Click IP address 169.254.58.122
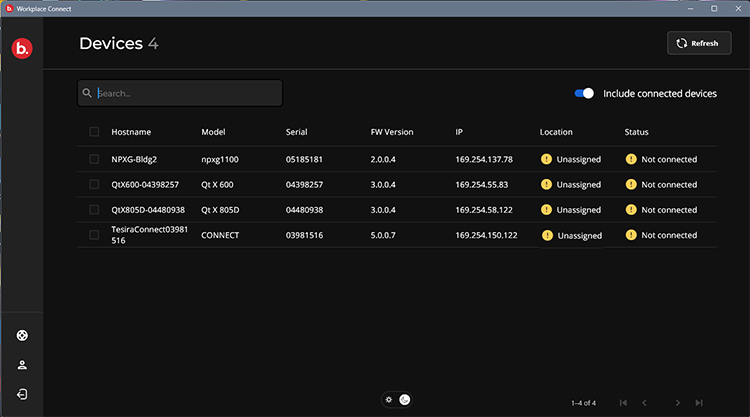Image resolution: width=750 pixels, height=417 pixels. pyautogui.click(x=484, y=210)
